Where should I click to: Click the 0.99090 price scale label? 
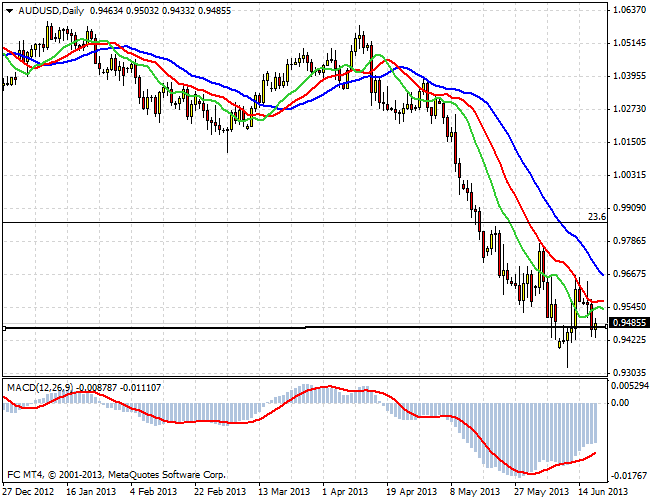click(x=629, y=208)
